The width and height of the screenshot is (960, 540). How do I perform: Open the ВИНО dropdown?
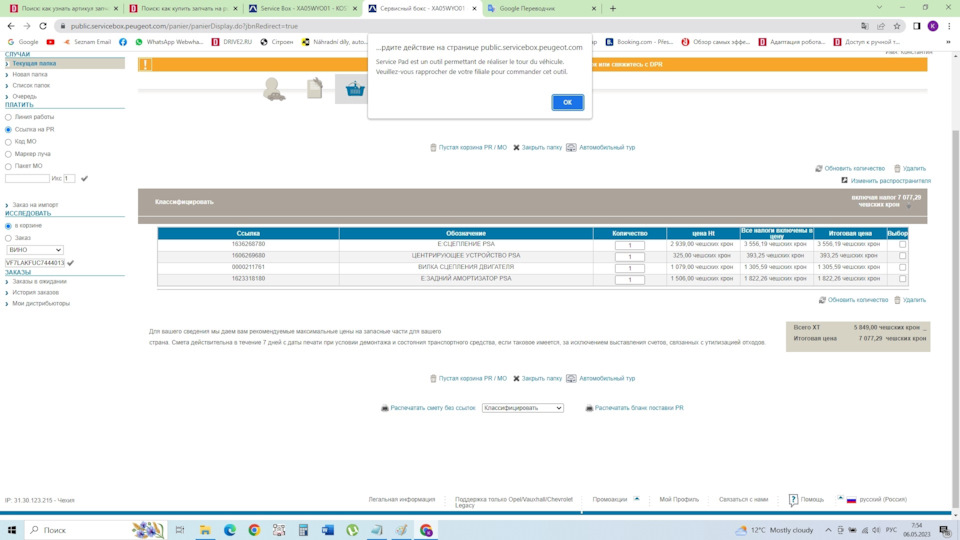click(x=35, y=250)
